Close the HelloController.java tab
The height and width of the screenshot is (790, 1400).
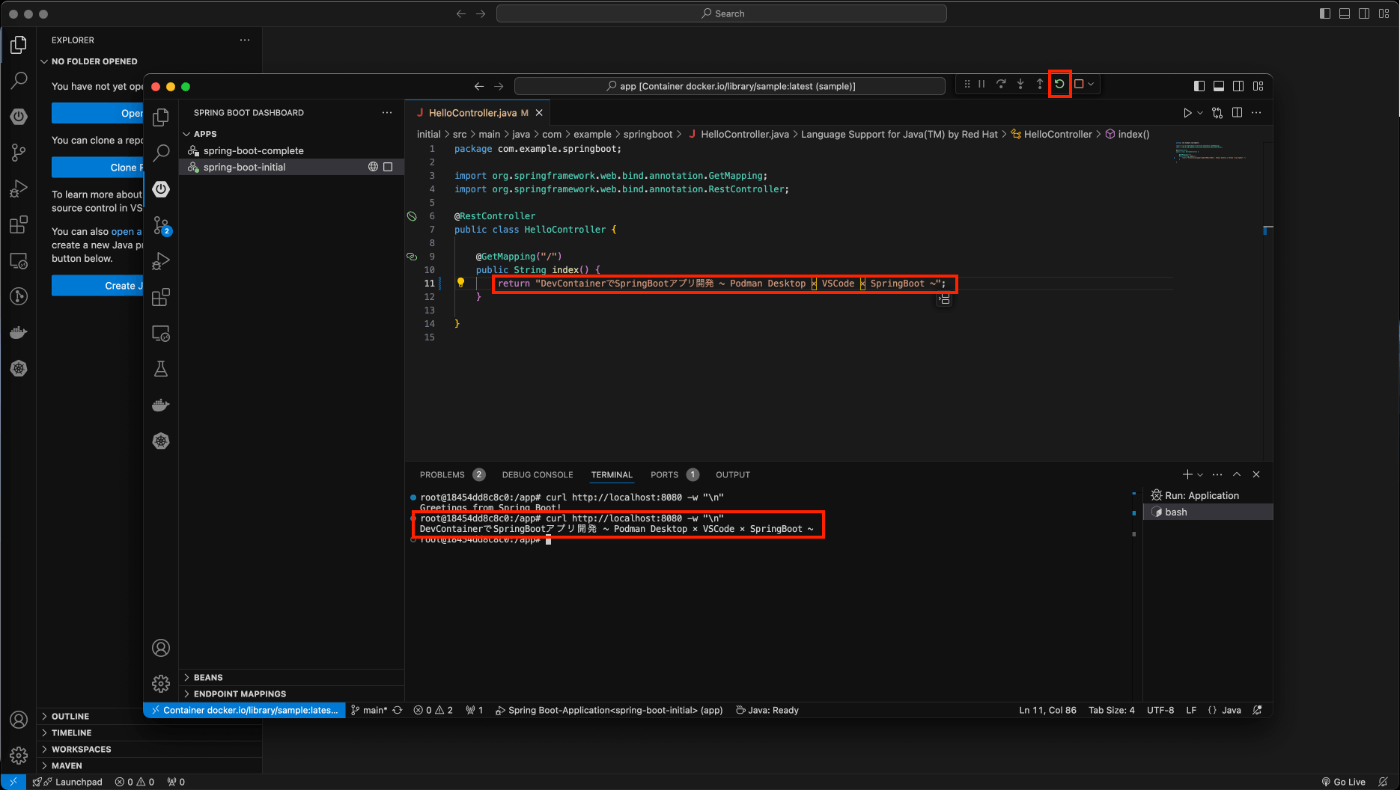pyautogui.click(x=539, y=113)
